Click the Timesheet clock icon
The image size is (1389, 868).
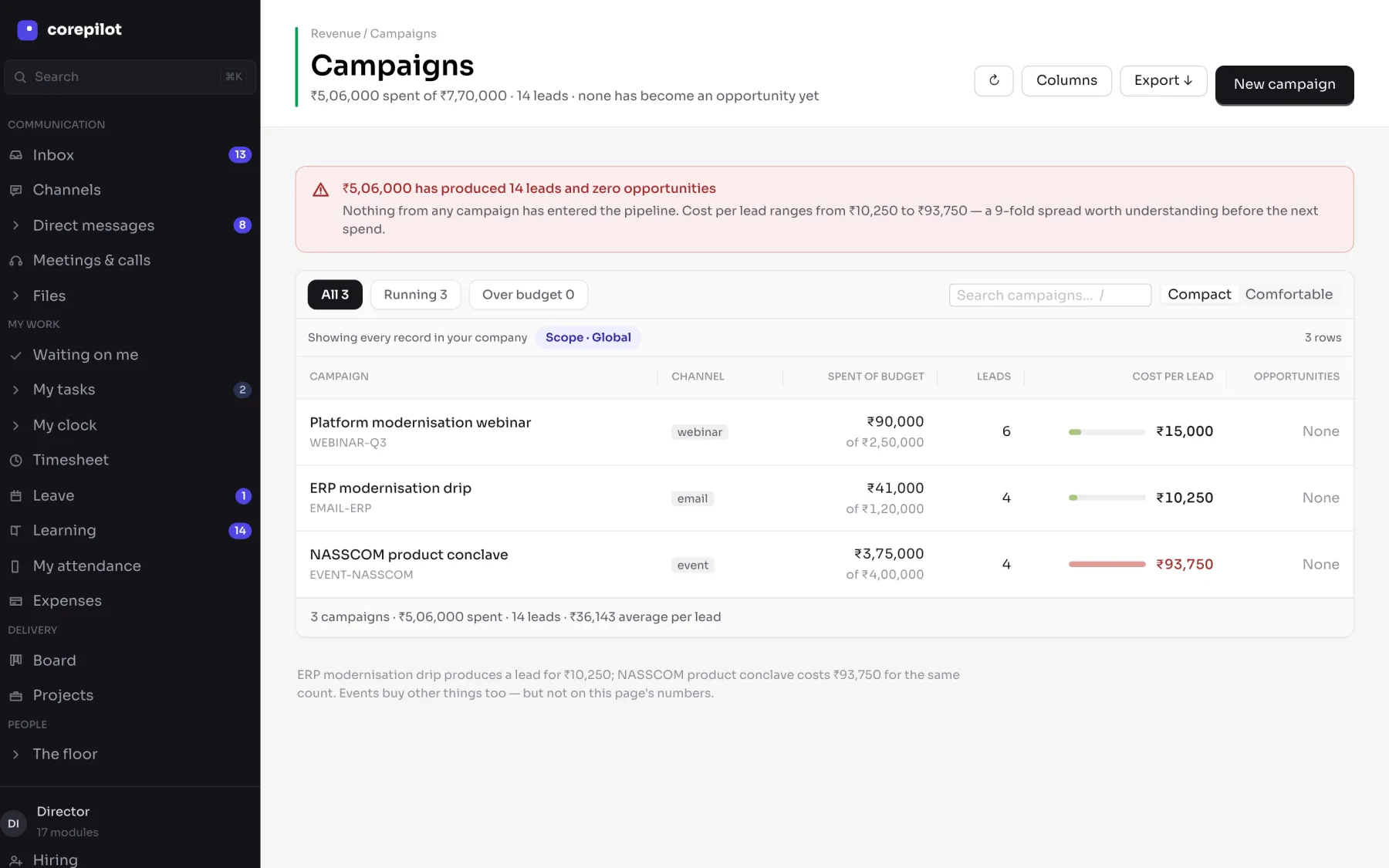(x=15, y=461)
